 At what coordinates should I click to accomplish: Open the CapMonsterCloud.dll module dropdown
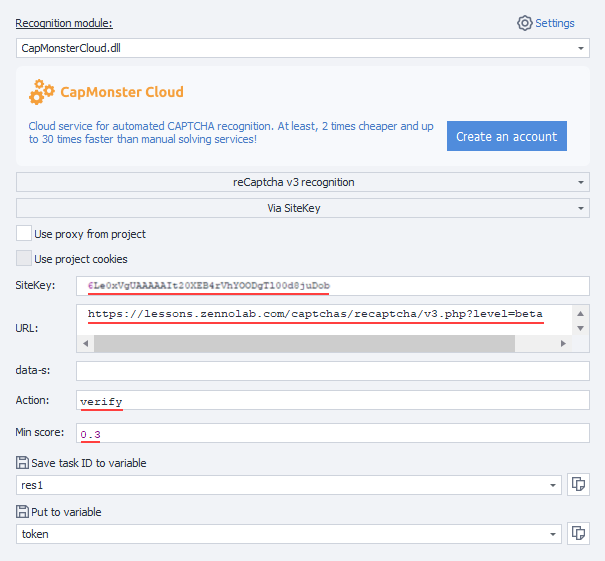(581, 48)
